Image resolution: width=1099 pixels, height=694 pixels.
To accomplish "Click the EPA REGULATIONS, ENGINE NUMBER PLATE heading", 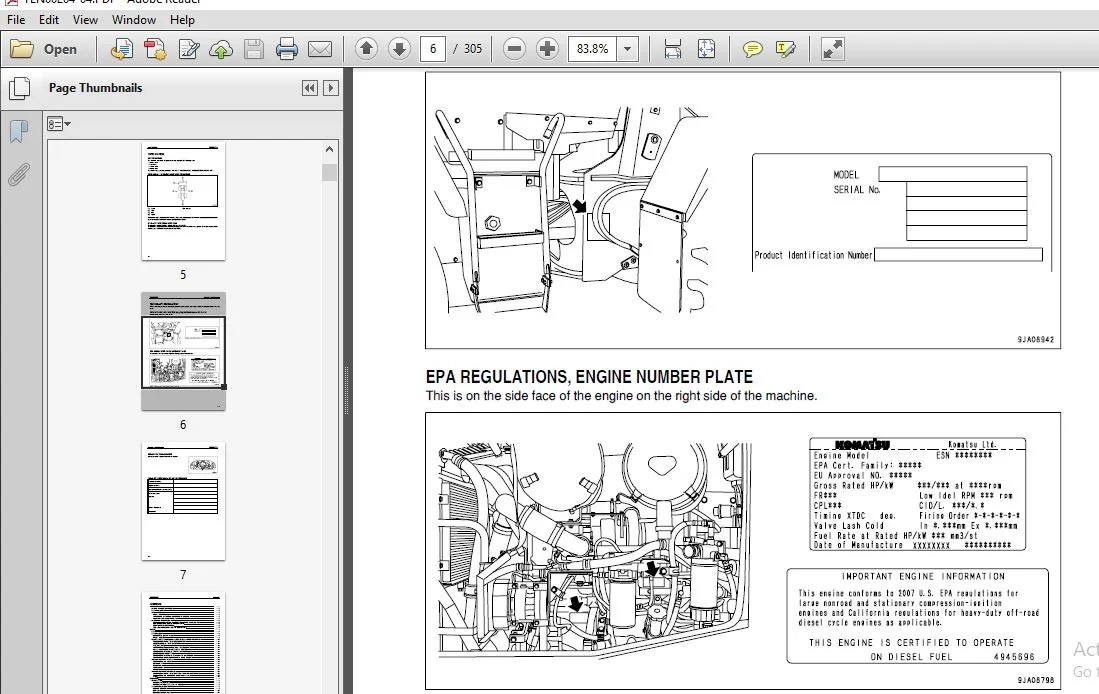I will (x=589, y=377).
